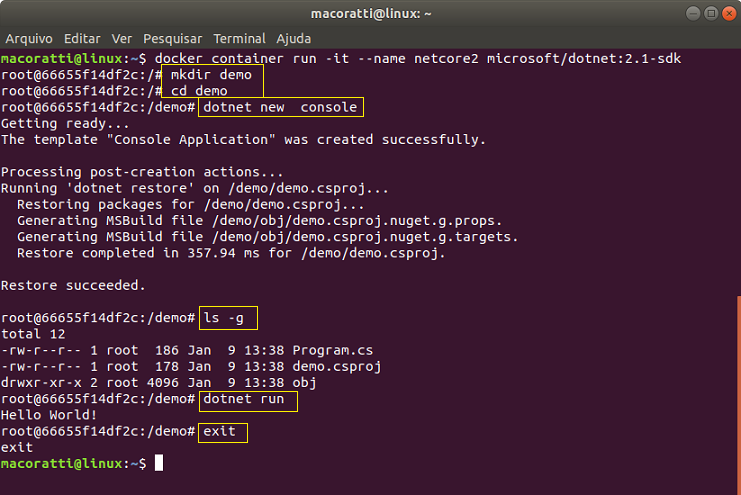Click the terminal vertical scrollbar handle
This screenshot has width=741, height=495.
coord(739,395)
